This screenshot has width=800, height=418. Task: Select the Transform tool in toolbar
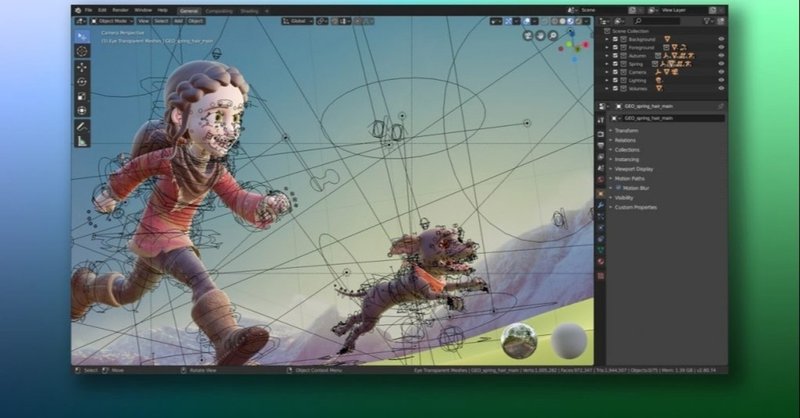point(82,111)
